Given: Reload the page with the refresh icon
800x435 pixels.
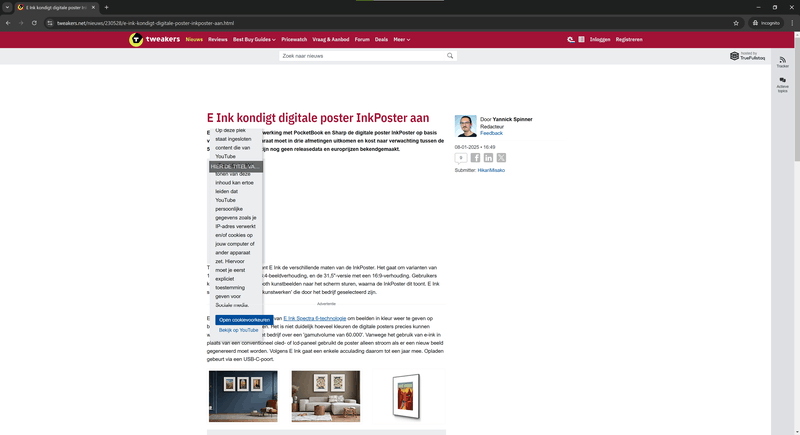Looking at the screenshot, I should [x=34, y=23].
